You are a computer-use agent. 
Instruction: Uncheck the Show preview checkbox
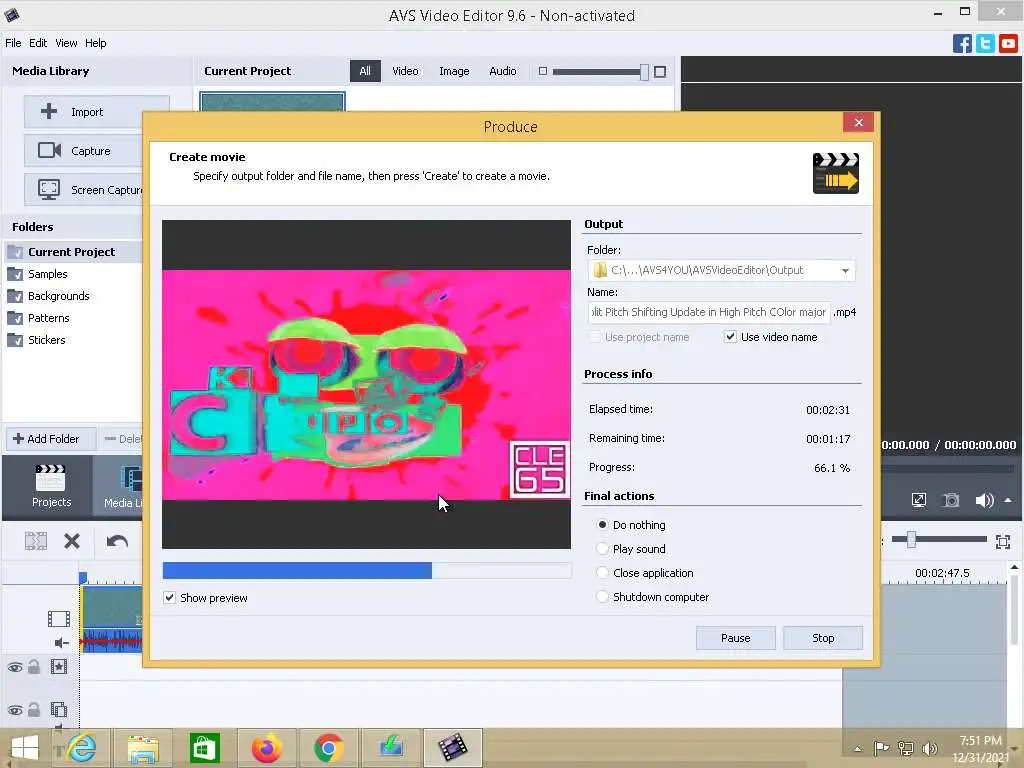pos(170,598)
